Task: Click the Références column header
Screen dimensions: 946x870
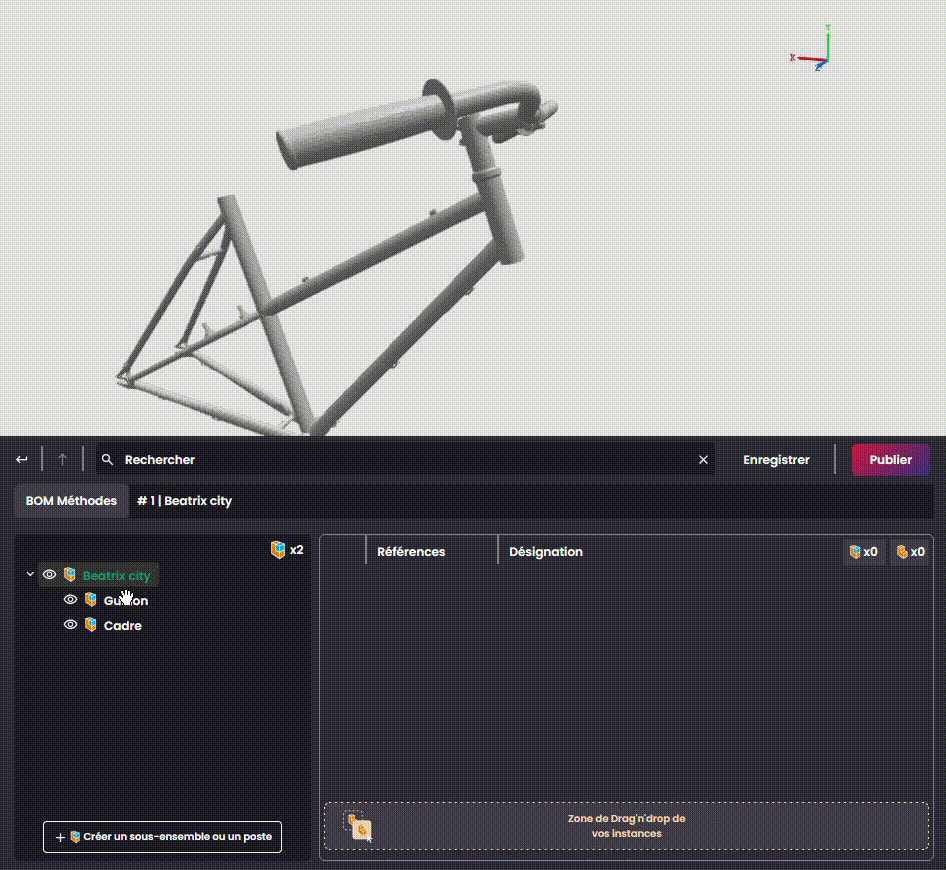Action: [411, 552]
